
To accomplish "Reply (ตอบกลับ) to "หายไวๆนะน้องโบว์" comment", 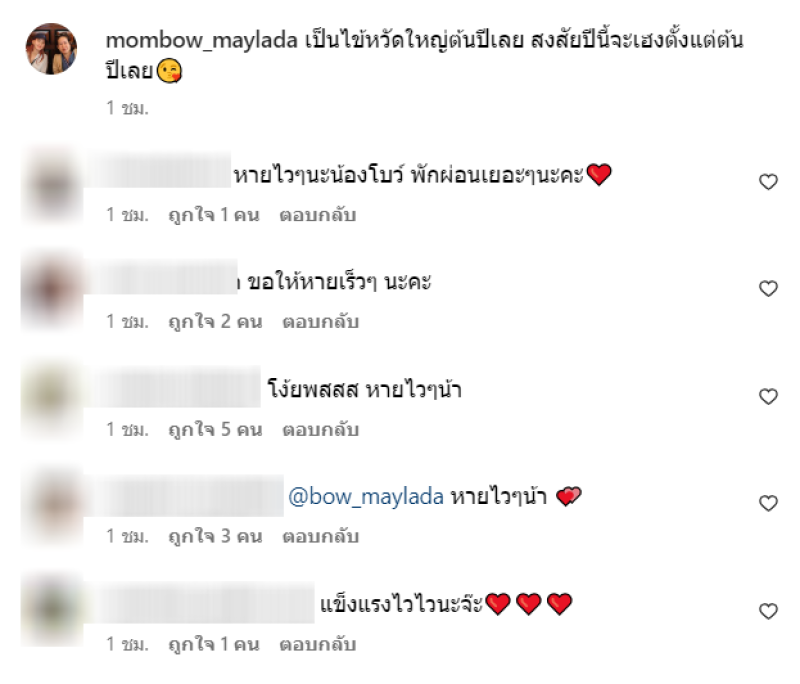I will click(x=317, y=215).
